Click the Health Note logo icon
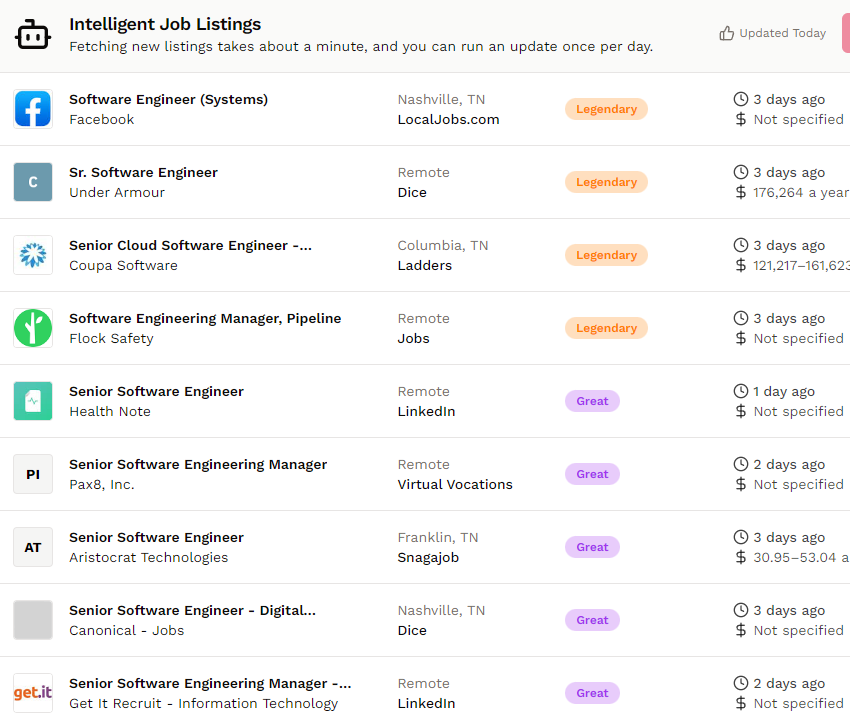Image resolution: width=850 pixels, height=724 pixels. click(x=33, y=401)
